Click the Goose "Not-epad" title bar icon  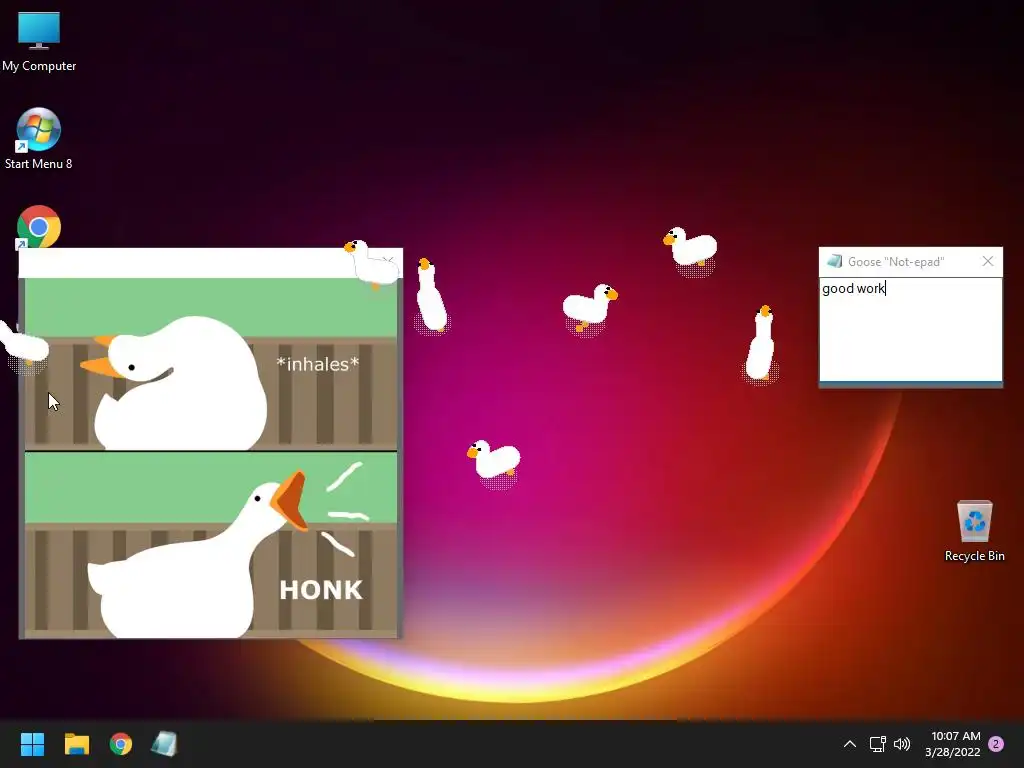(x=834, y=261)
